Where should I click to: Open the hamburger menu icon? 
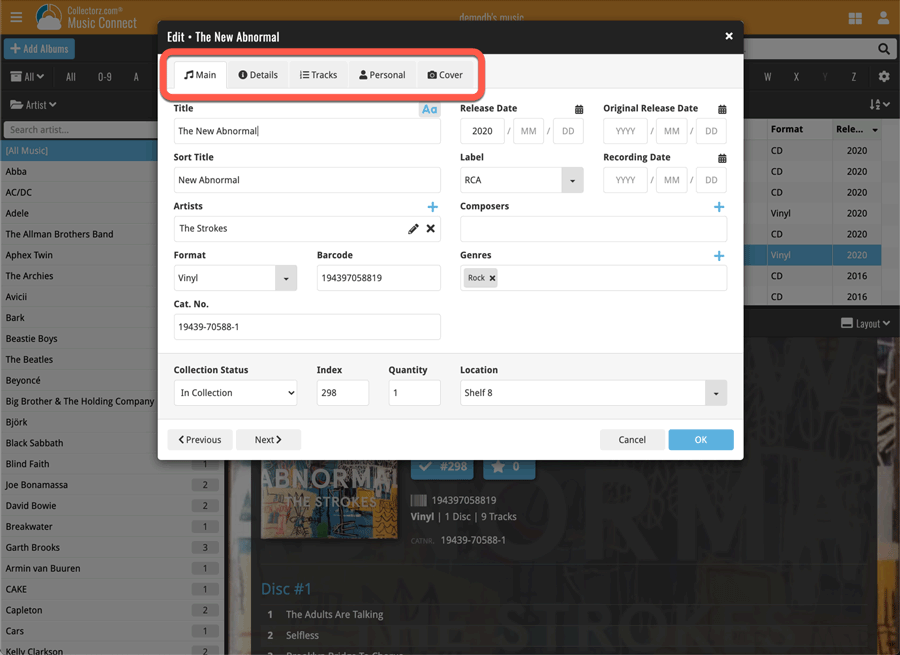(x=16, y=17)
